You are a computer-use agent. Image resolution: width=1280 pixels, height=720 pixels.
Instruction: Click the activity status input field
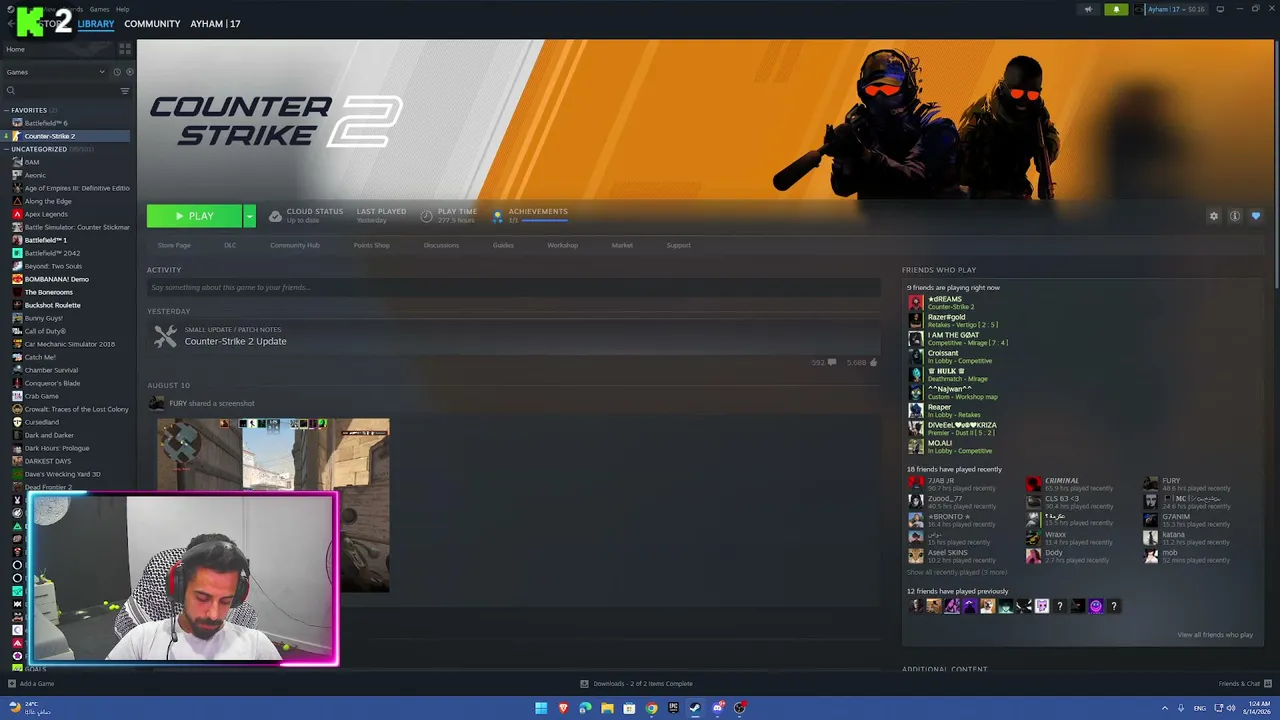(x=513, y=288)
